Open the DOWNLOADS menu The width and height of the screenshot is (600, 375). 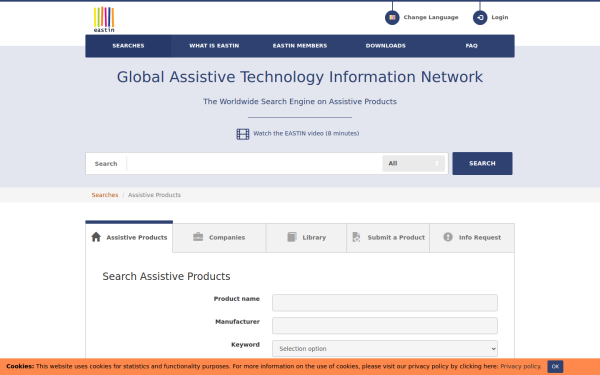pos(385,46)
